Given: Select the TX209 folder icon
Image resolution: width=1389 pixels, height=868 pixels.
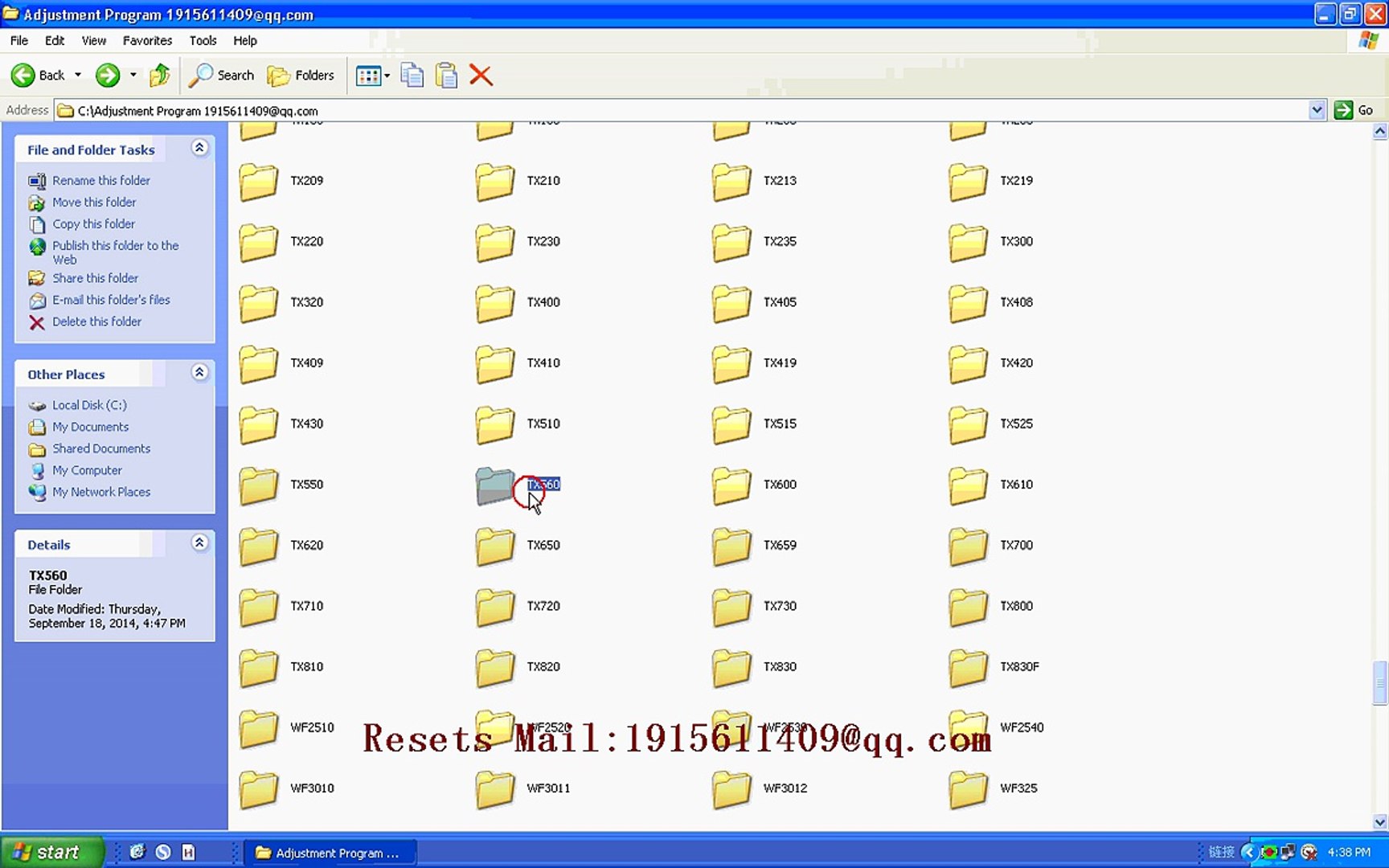Looking at the screenshot, I should click(x=259, y=182).
